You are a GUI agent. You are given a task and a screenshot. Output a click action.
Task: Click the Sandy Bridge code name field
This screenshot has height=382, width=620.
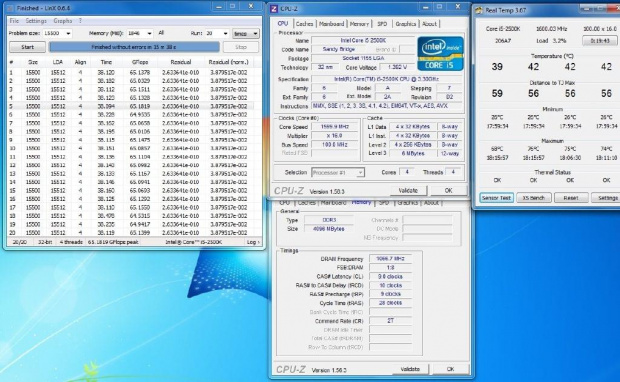[x=339, y=49]
